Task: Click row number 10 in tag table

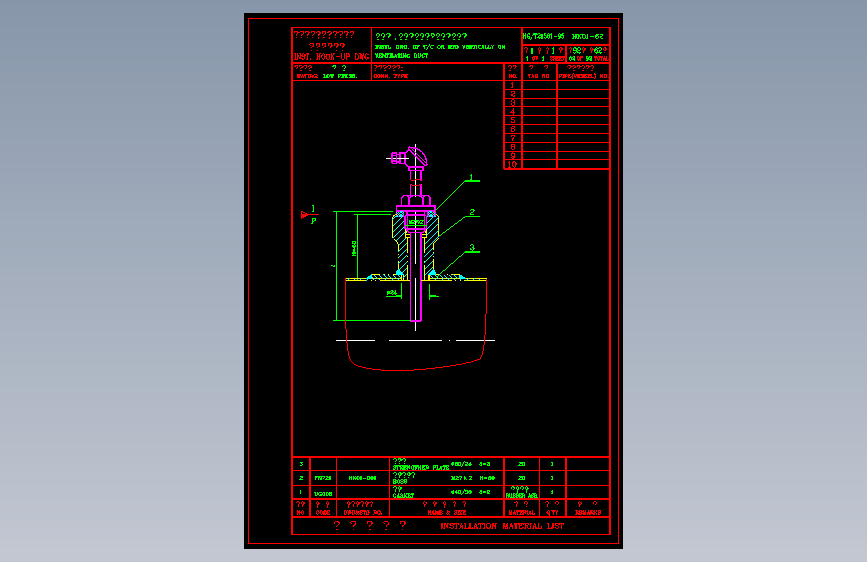Action: [512, 164]
